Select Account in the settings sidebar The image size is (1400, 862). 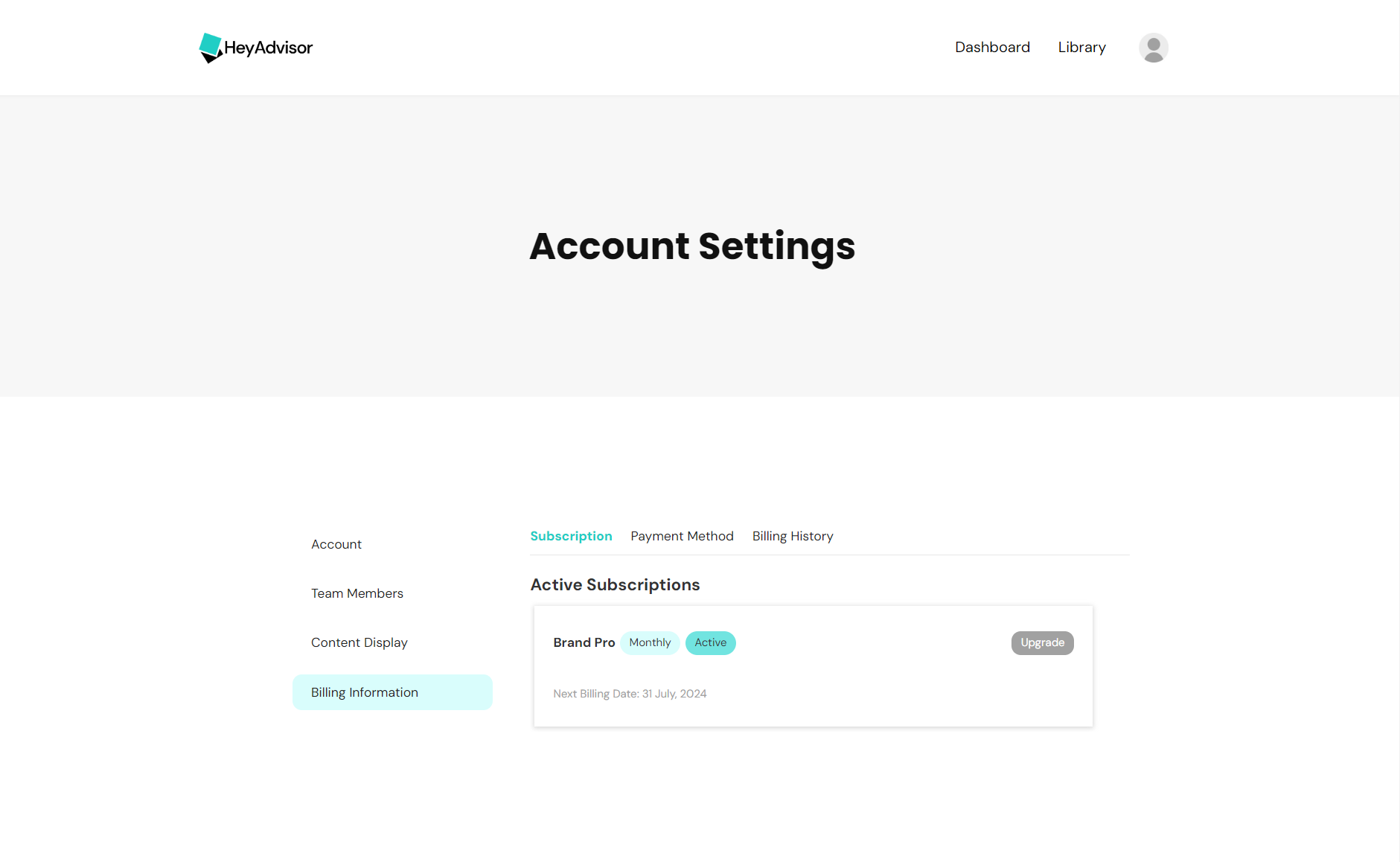click(x=336, y=544)
